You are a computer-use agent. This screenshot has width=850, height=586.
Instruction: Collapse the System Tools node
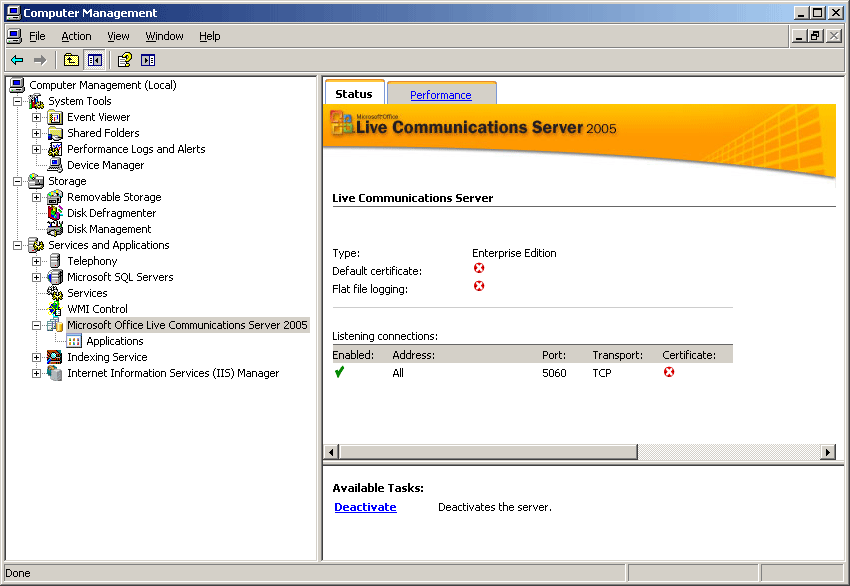click(17, 101)
